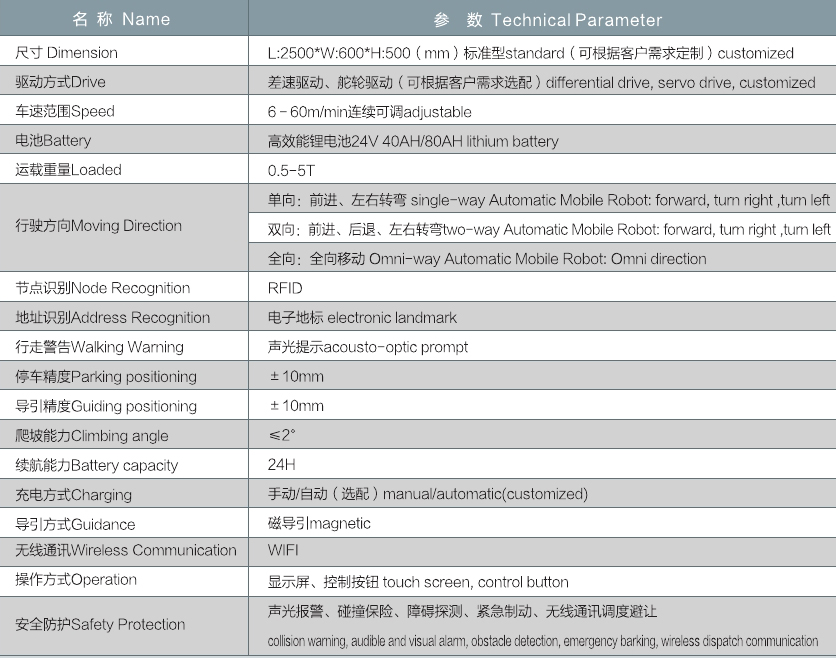
Task: Click the WIFI wireless communication value
Action: click(x=283, y=550)
